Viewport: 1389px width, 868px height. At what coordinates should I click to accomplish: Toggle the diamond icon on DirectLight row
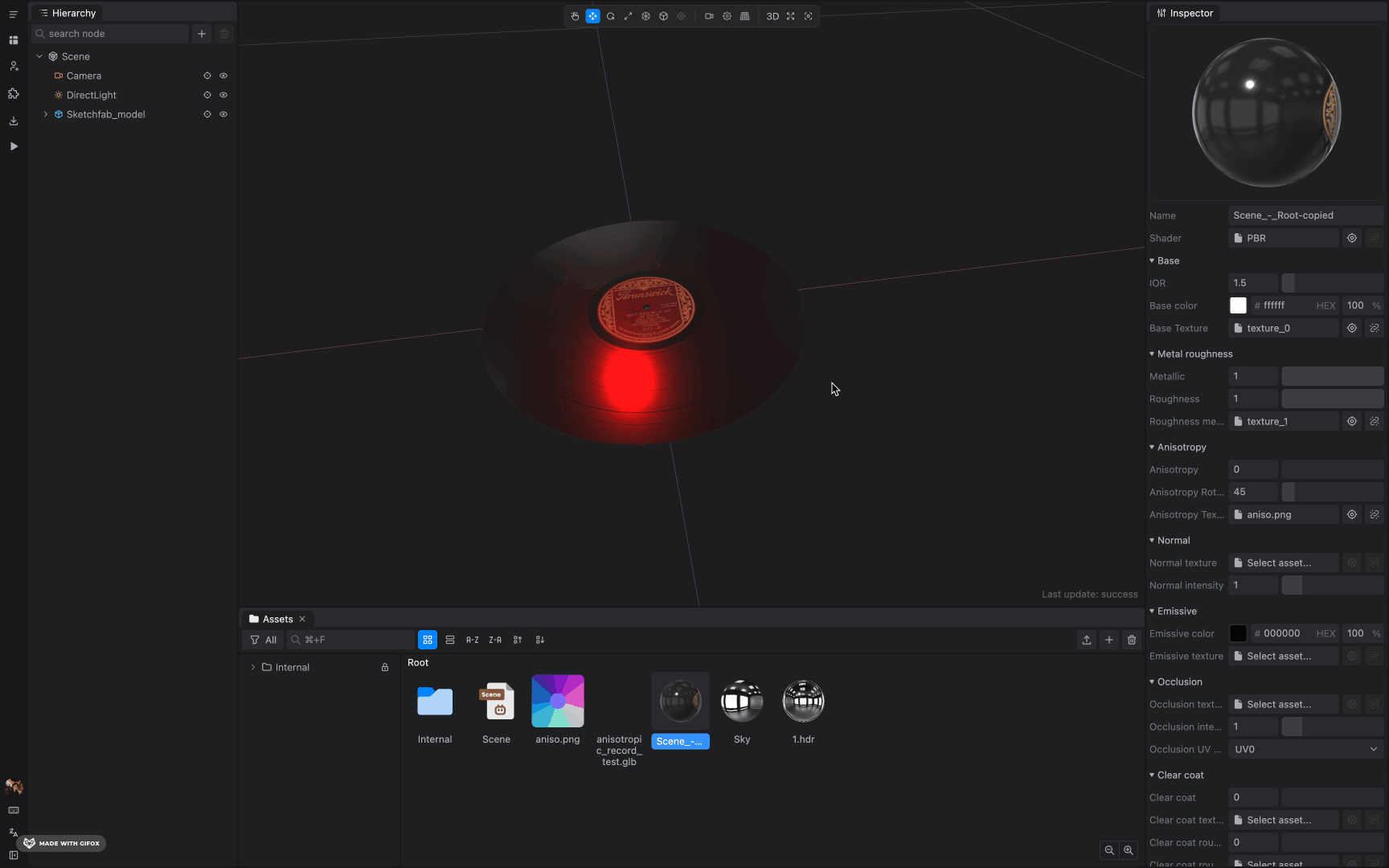pos(207,95)
